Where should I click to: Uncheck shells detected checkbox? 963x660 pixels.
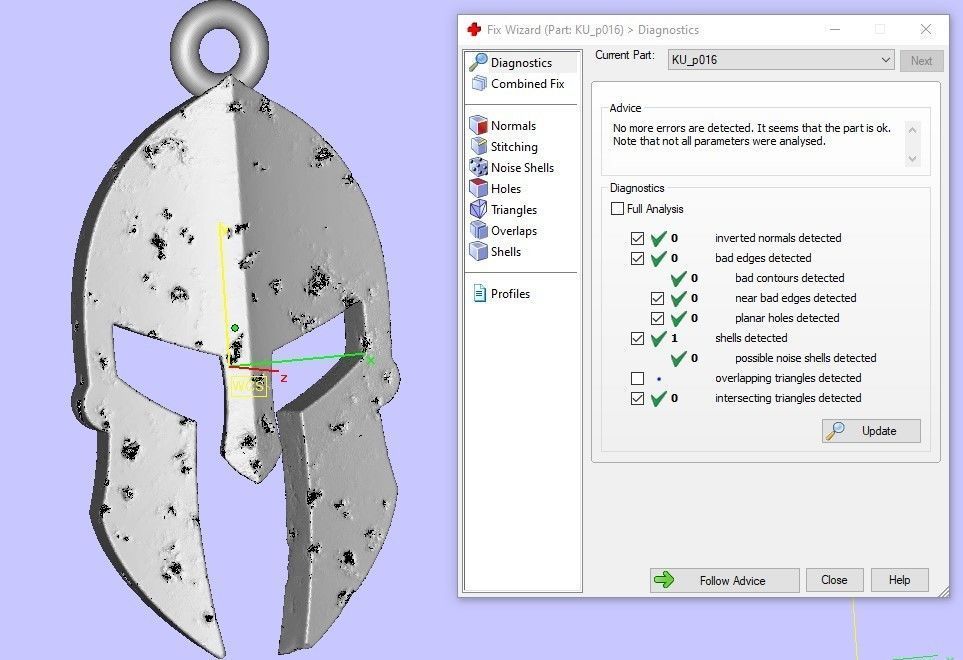pyautogui.click(x=637, y=338)
